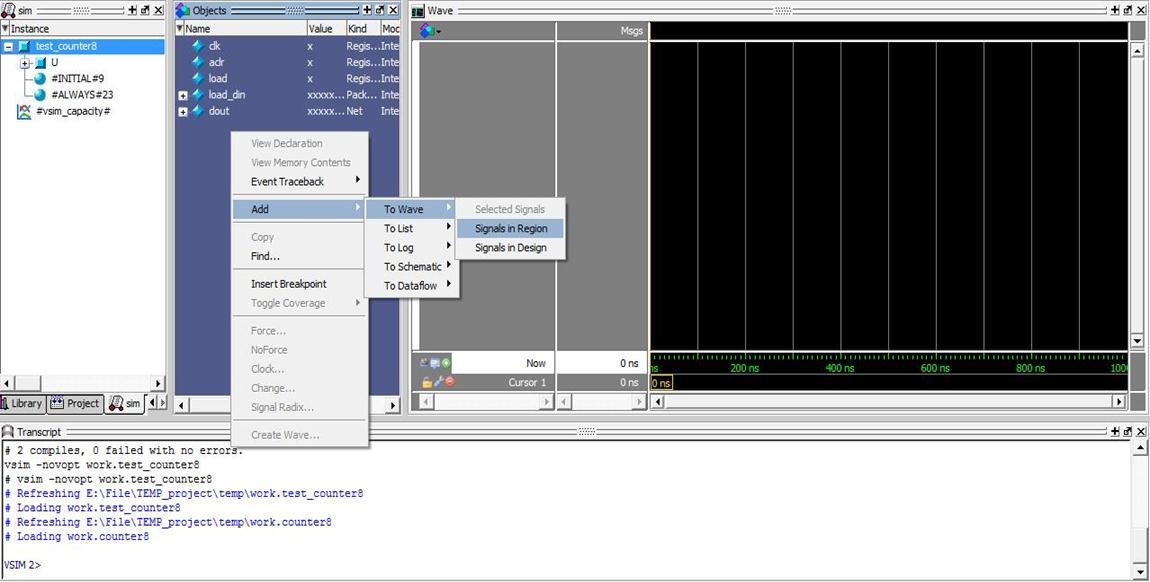Click the Cursor 1 label
1150x582 pixels.
[x=527, y=383]
